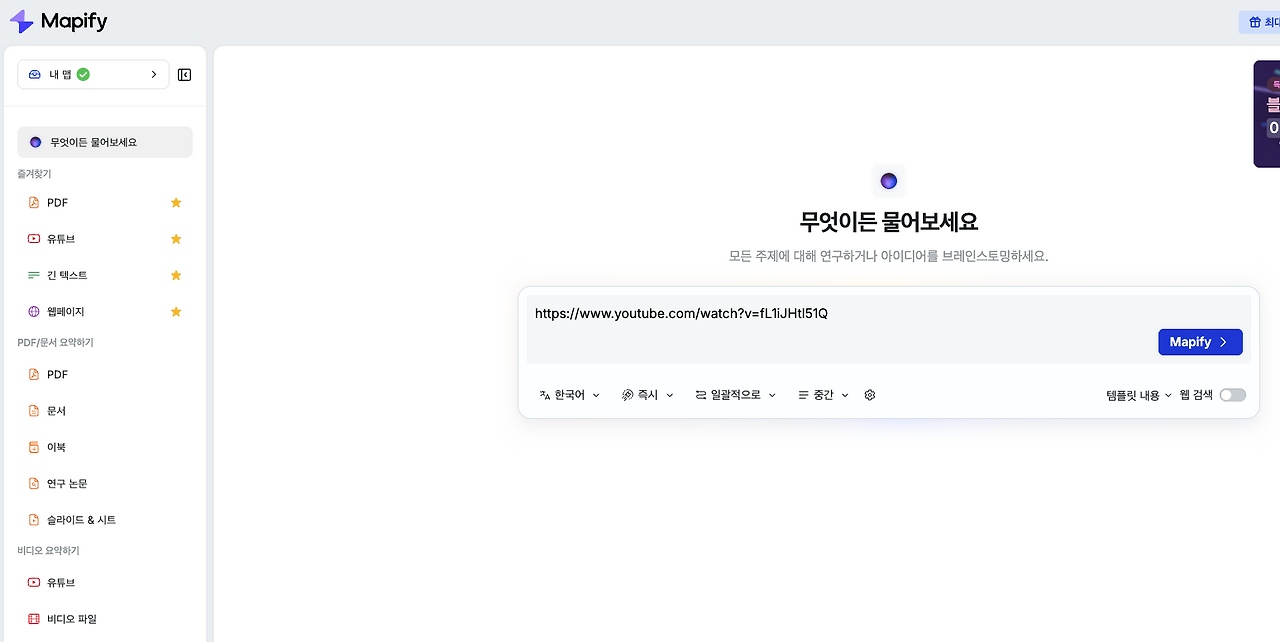This screenshot has height=642, width=1280.
Task: Open the 템플릿 내용 dropdown
Action: [1139, 394]
